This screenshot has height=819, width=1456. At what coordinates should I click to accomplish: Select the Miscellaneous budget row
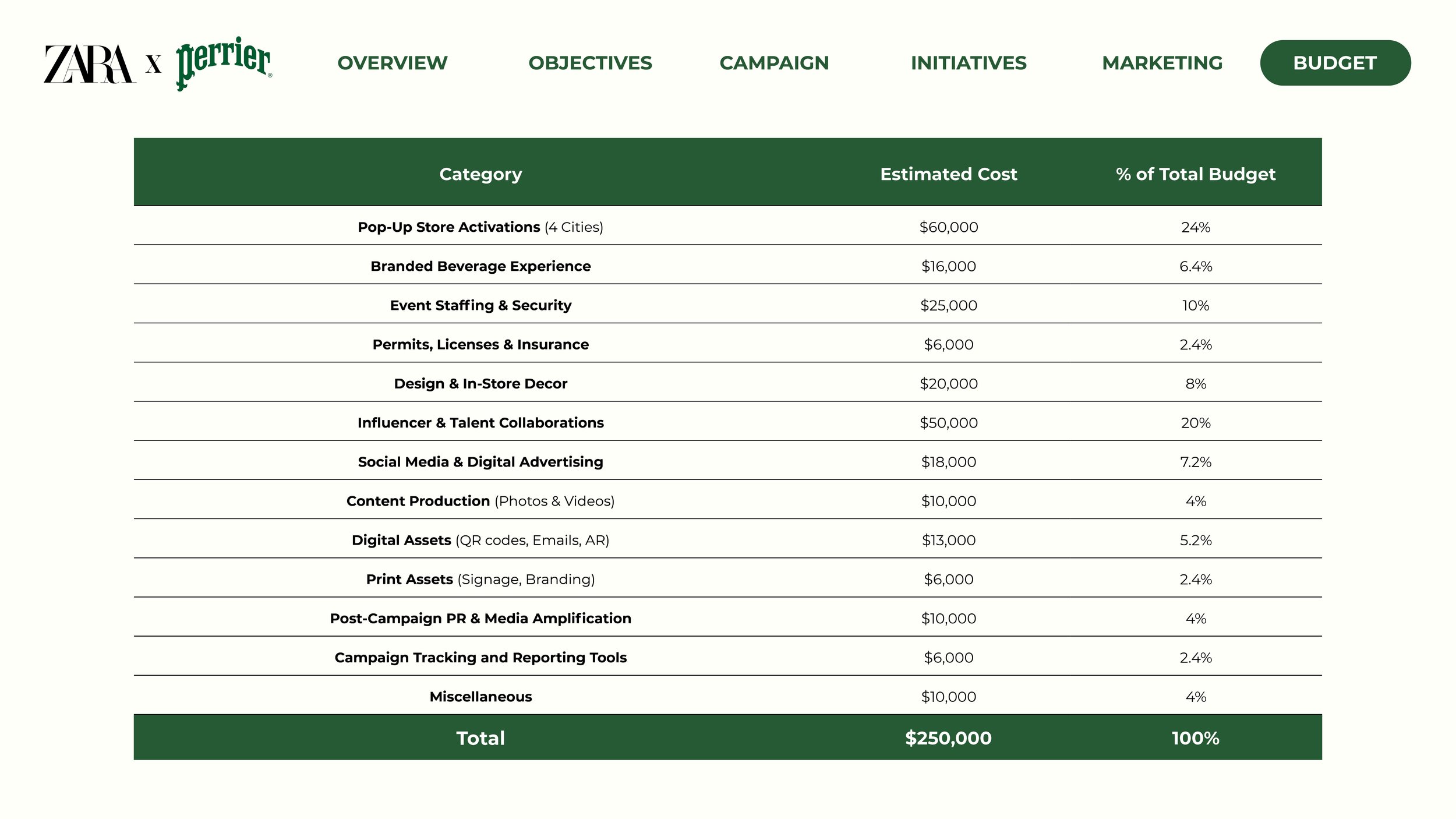[480, 697]
